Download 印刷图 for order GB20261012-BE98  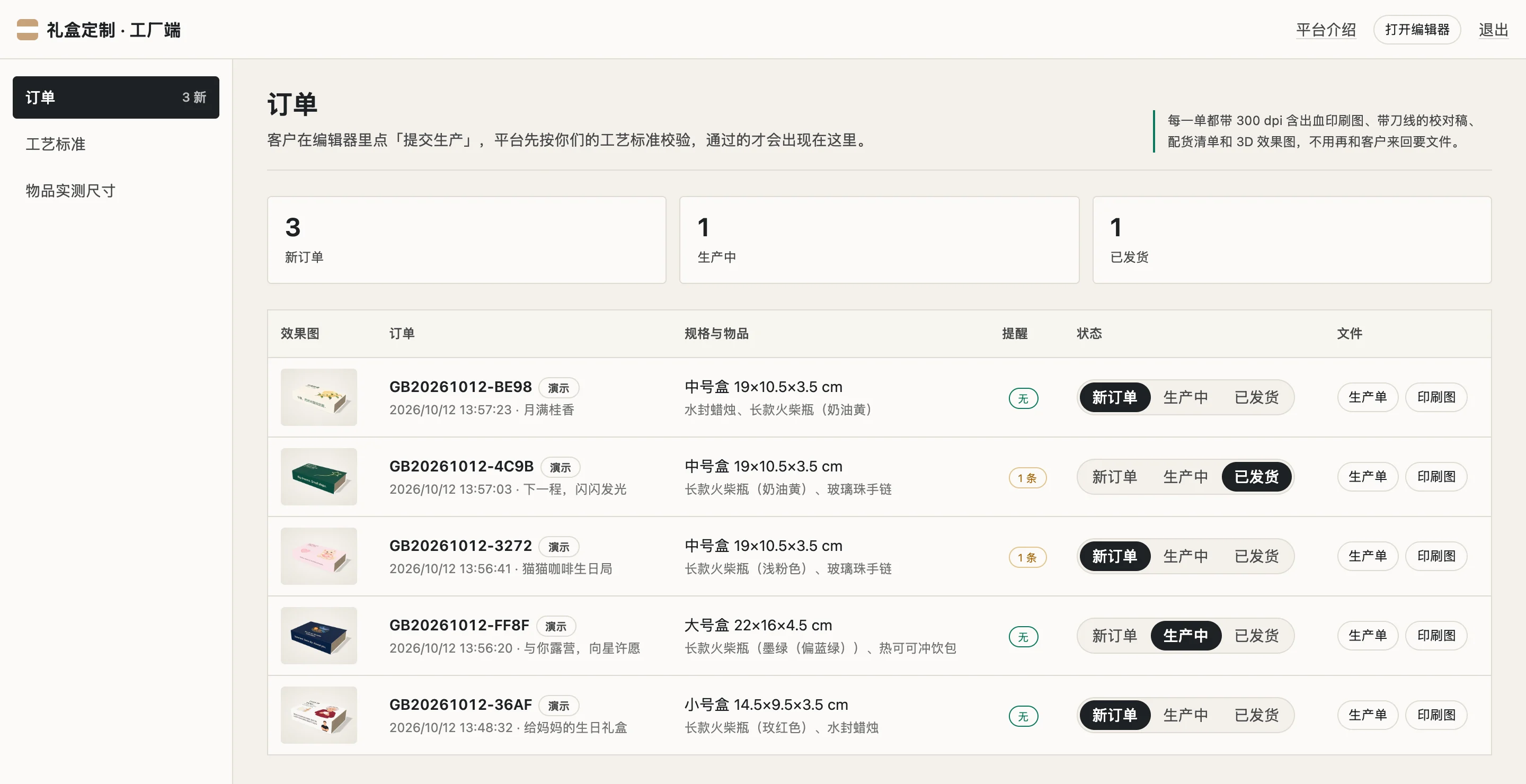point(1436,397)
